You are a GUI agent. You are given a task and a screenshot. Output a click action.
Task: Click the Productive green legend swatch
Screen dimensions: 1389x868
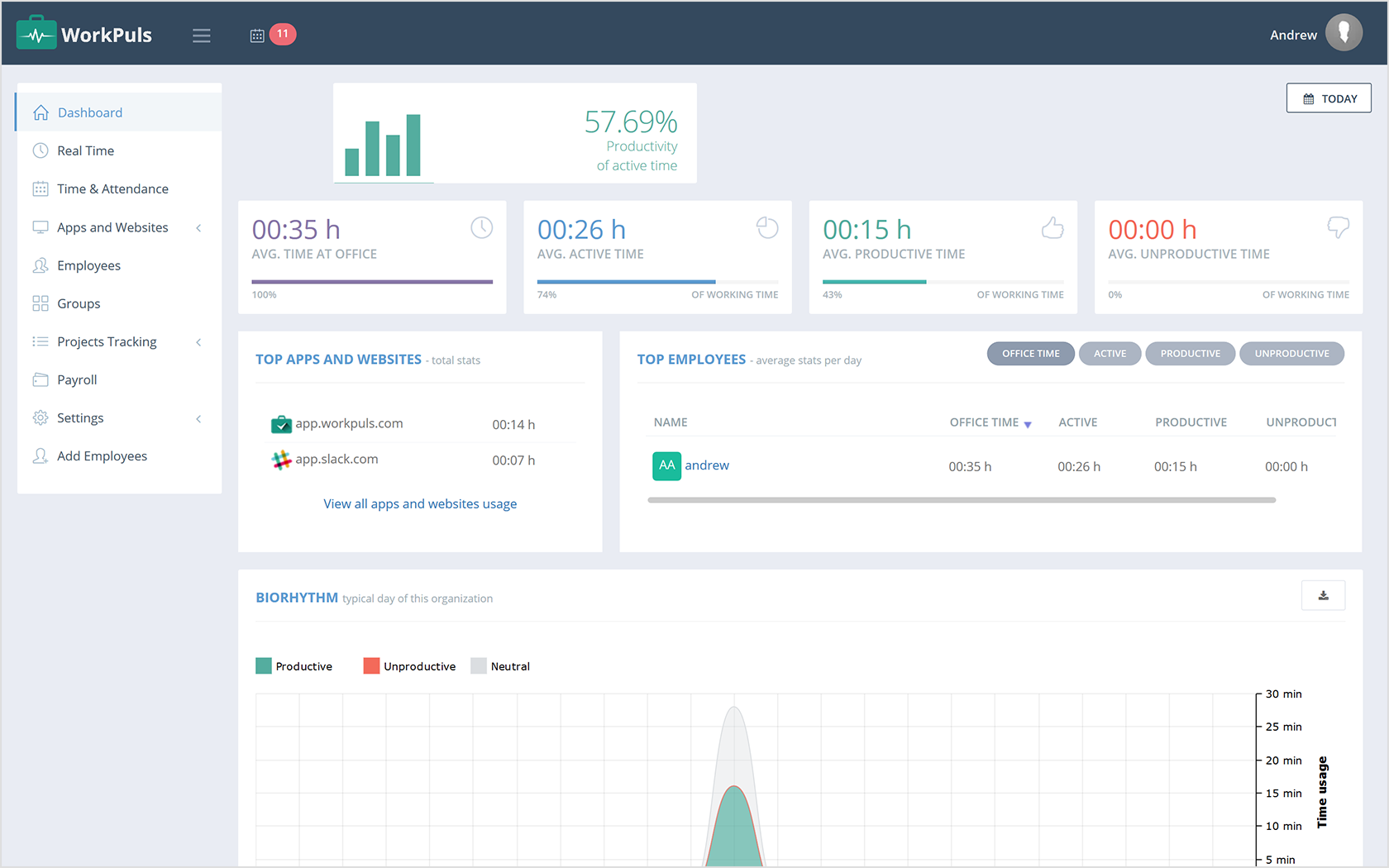pyautogui.click(x=263, y=665)
